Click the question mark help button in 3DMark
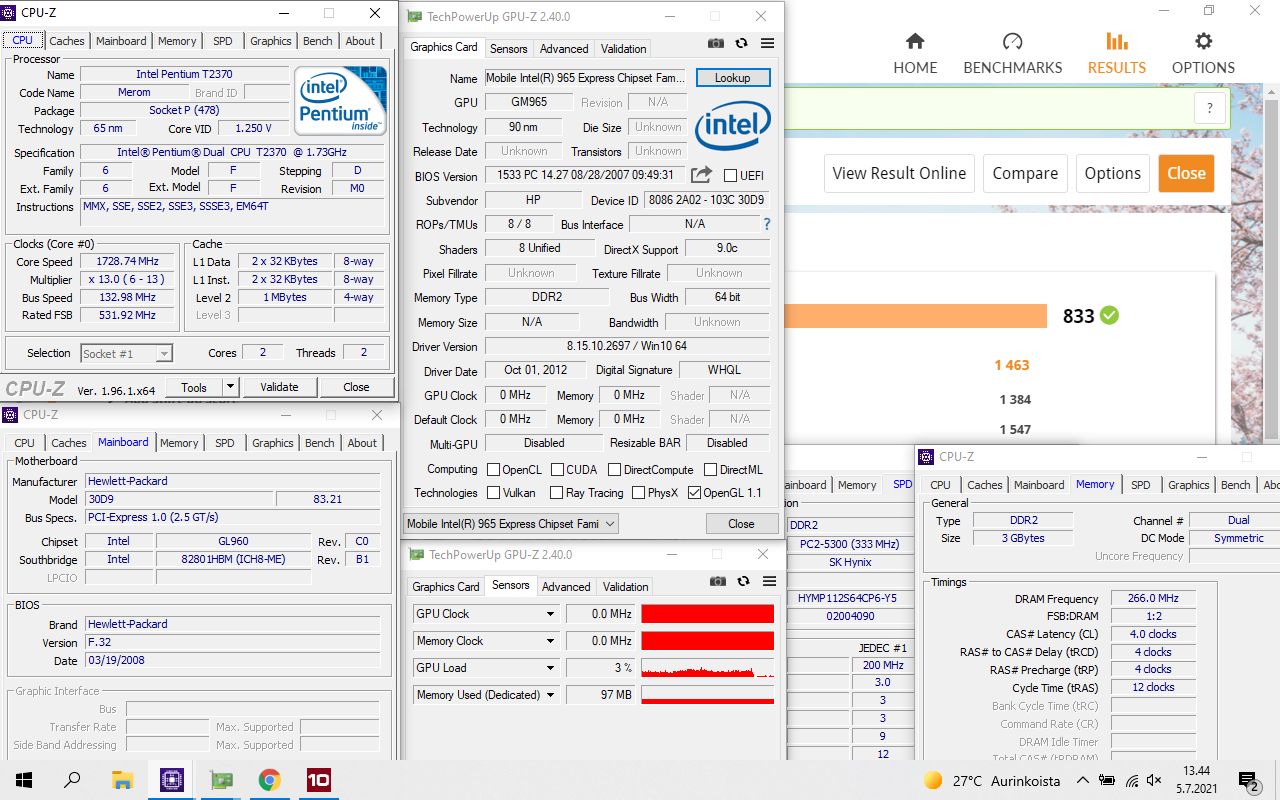The width and height of the screenshot is (1280, 800). (x=1210, y=109)
